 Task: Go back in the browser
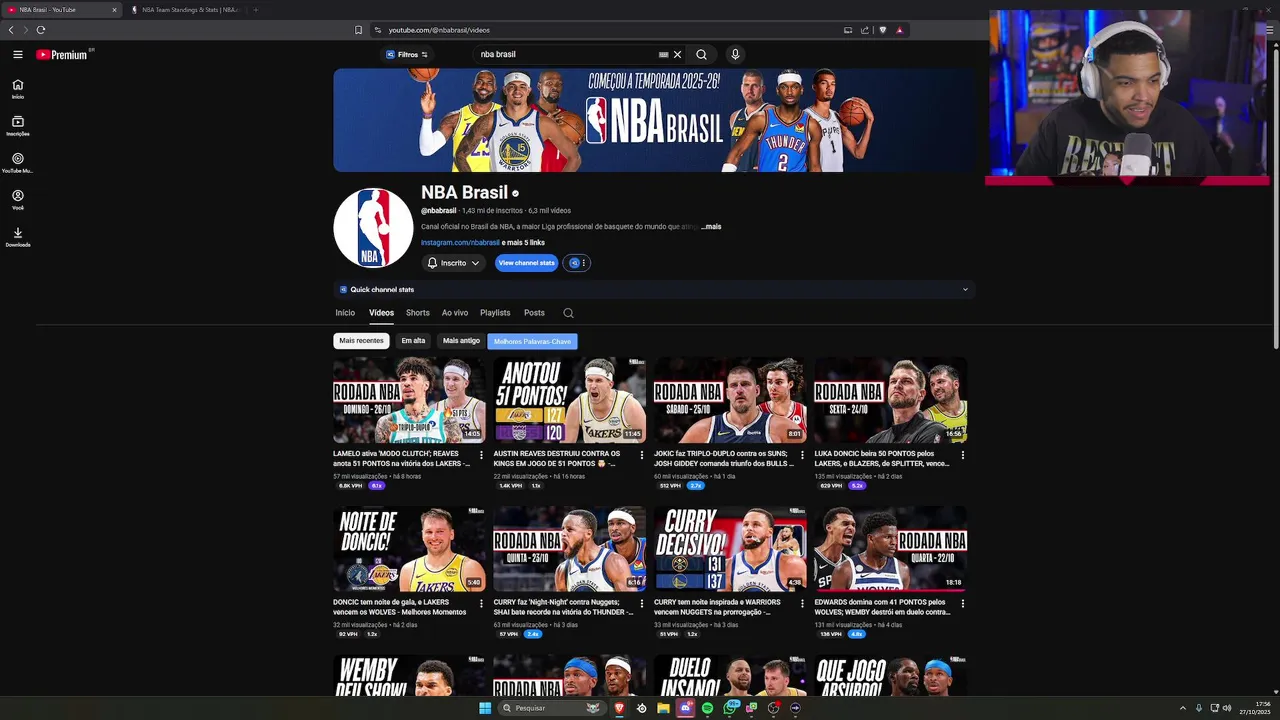[x=11, y=30]
